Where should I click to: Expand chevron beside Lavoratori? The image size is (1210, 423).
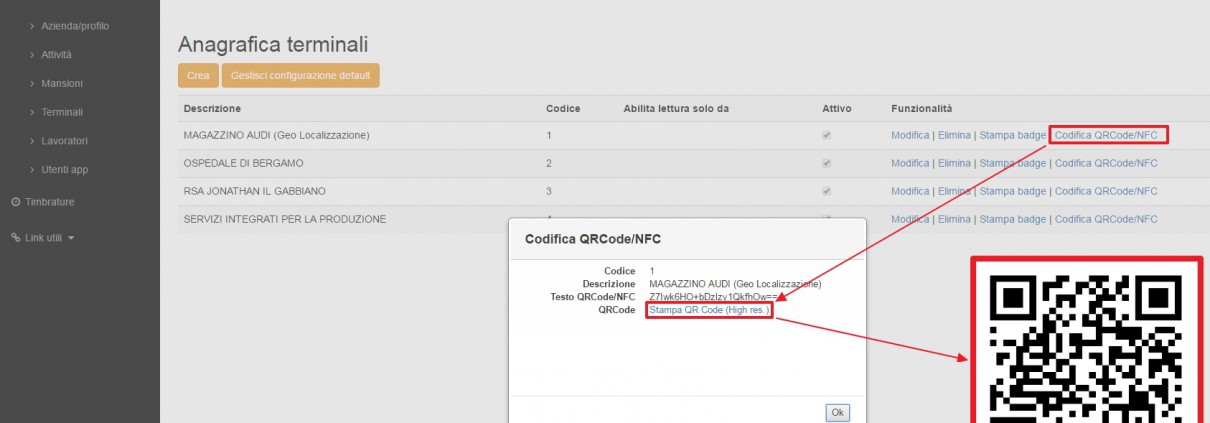tap(32, 141)
